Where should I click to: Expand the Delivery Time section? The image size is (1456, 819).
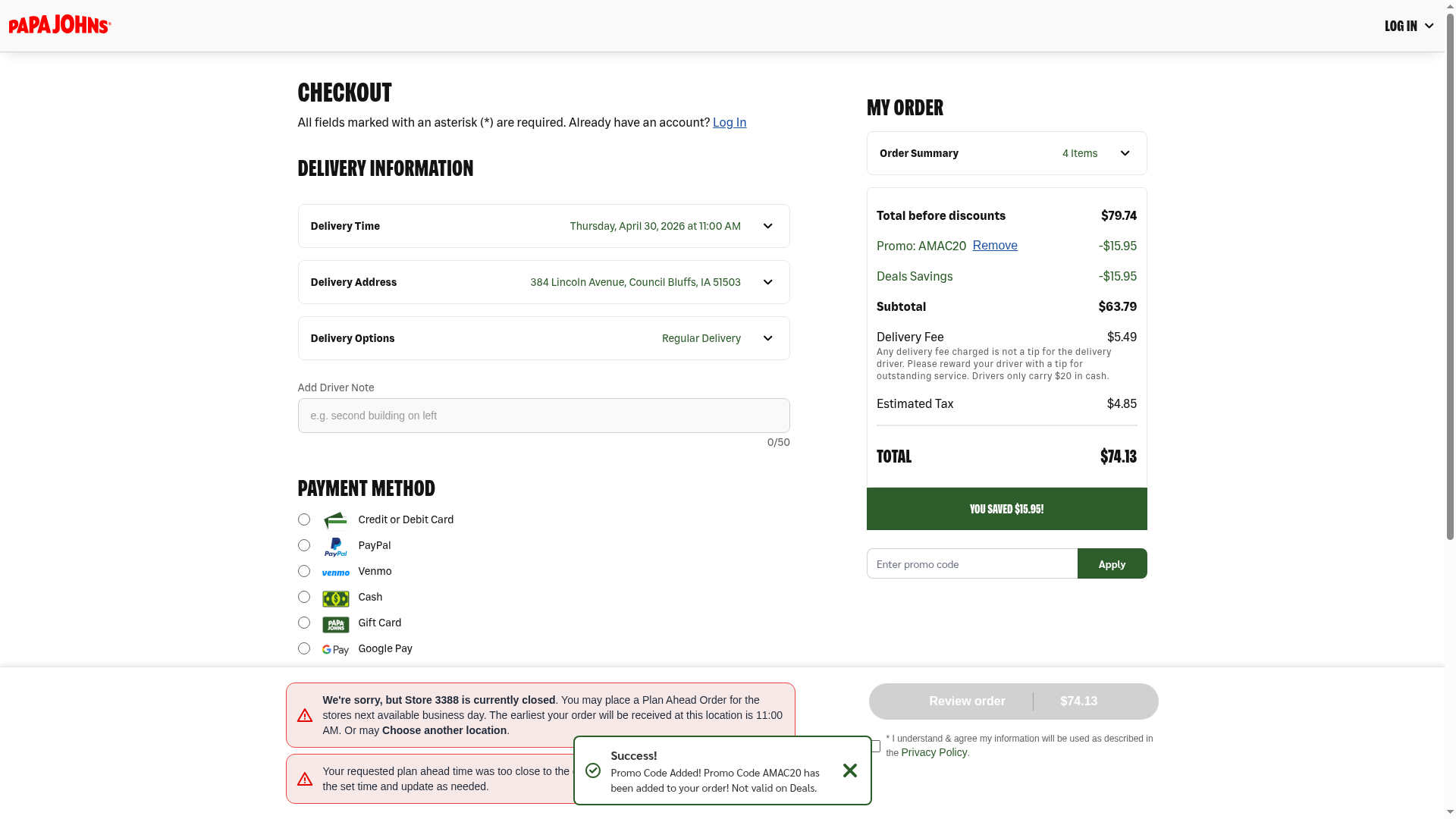point(544,226)
